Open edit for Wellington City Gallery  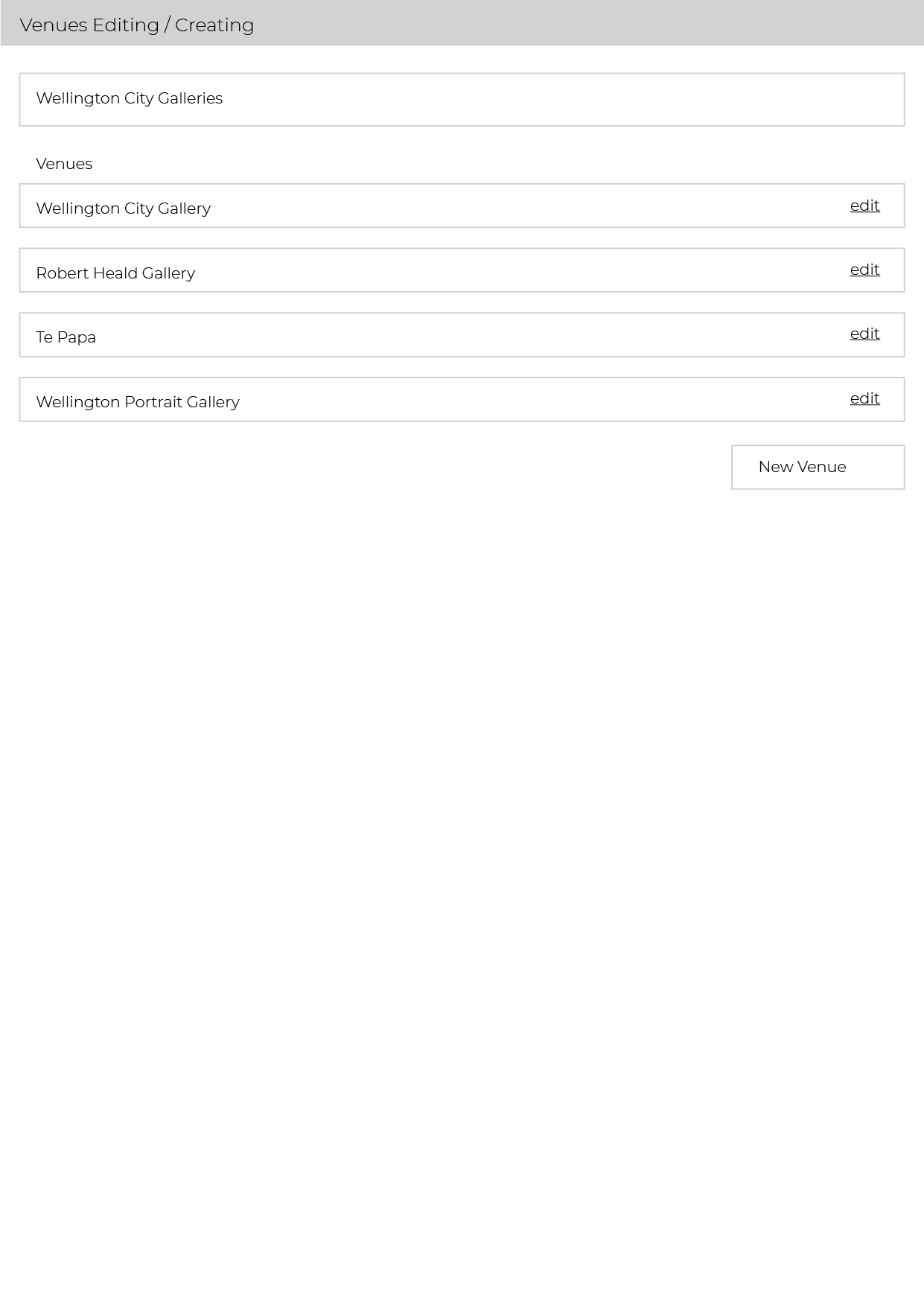tap(864, 206)
